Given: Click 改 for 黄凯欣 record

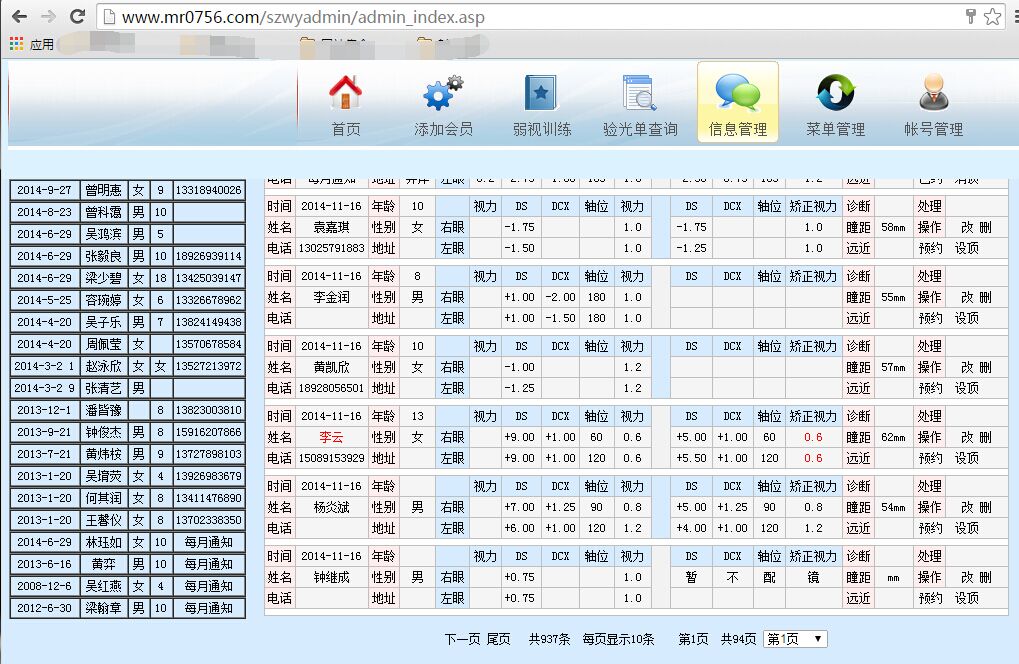Looking at the screenshot, I should pos(967,367).
